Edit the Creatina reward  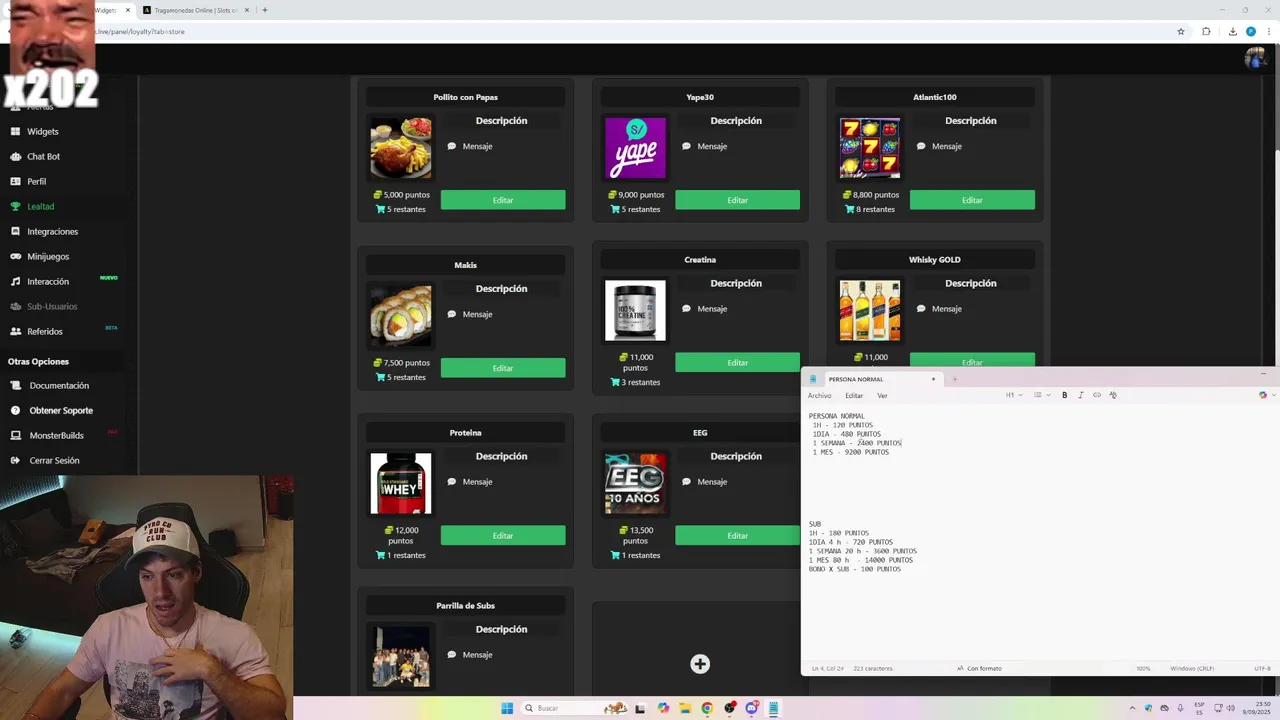point(737,362)
